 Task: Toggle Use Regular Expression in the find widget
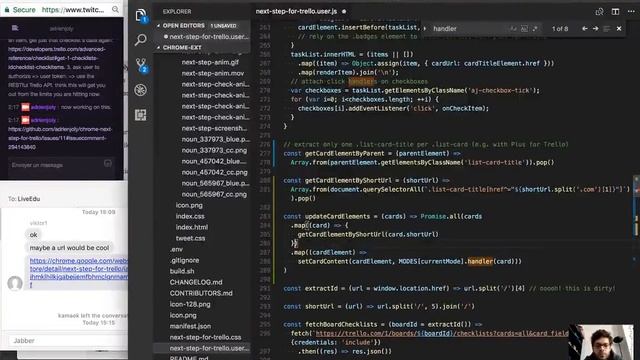[x=535, y=29]
